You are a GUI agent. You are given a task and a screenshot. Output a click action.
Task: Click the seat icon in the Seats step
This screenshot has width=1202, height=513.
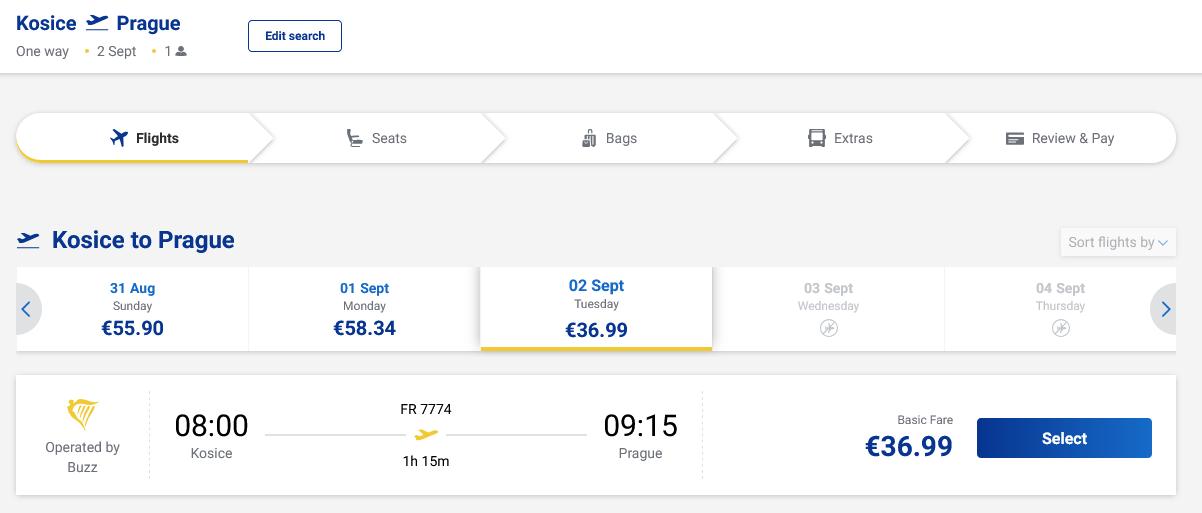(x=354, y=138)
